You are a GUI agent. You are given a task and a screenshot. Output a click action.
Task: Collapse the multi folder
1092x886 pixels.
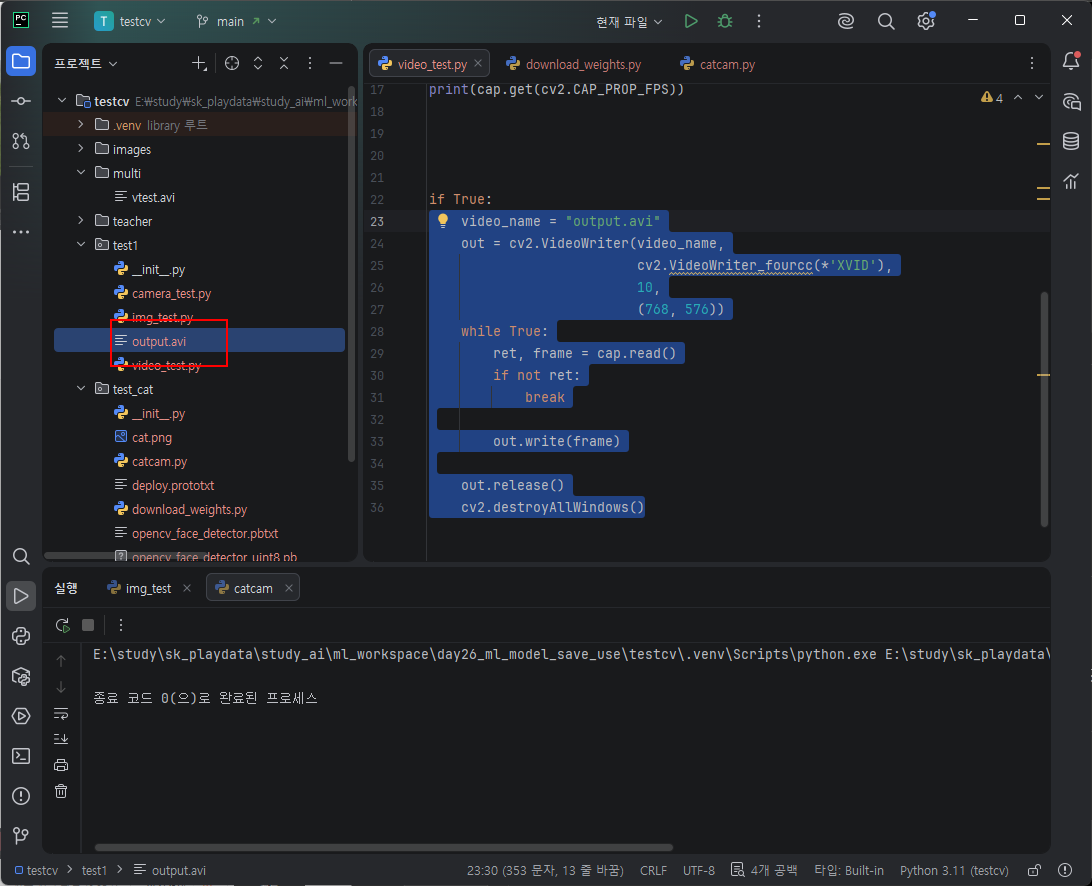pyautogui.click(x=81, y=172)
